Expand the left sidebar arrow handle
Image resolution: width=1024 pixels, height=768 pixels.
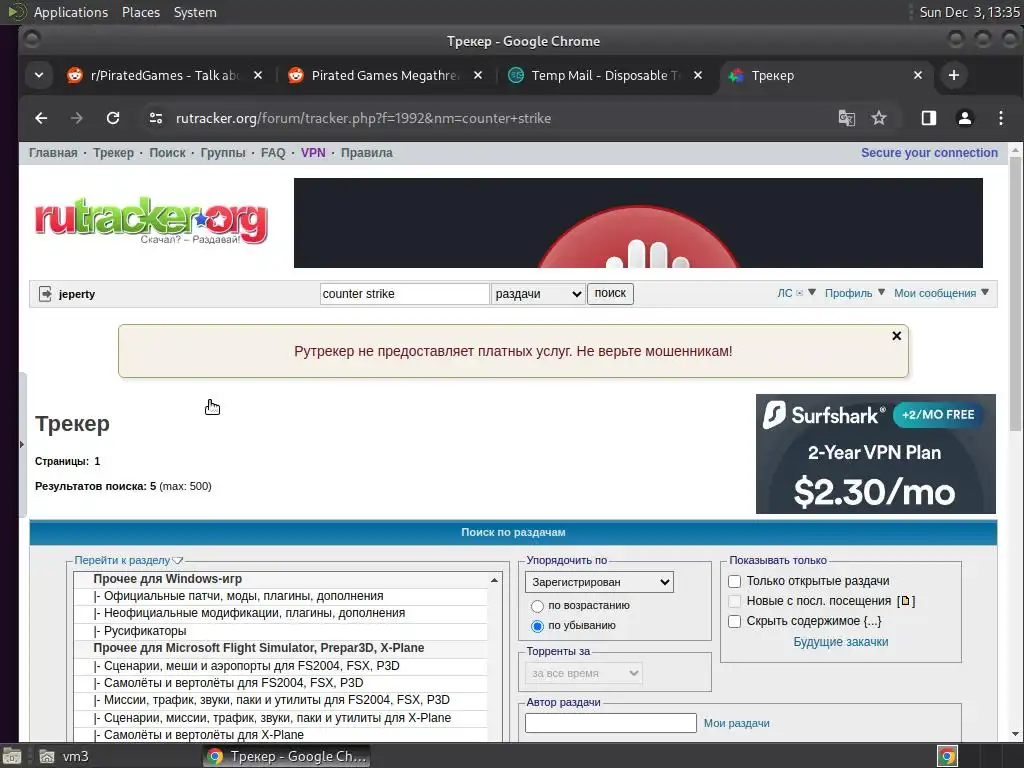[22, 445]
